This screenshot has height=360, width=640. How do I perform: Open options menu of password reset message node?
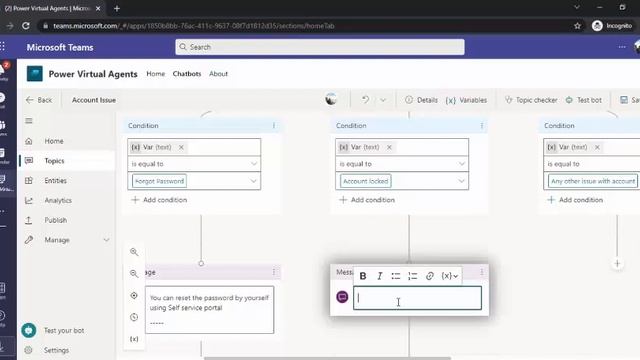click(x=274, y=272)
